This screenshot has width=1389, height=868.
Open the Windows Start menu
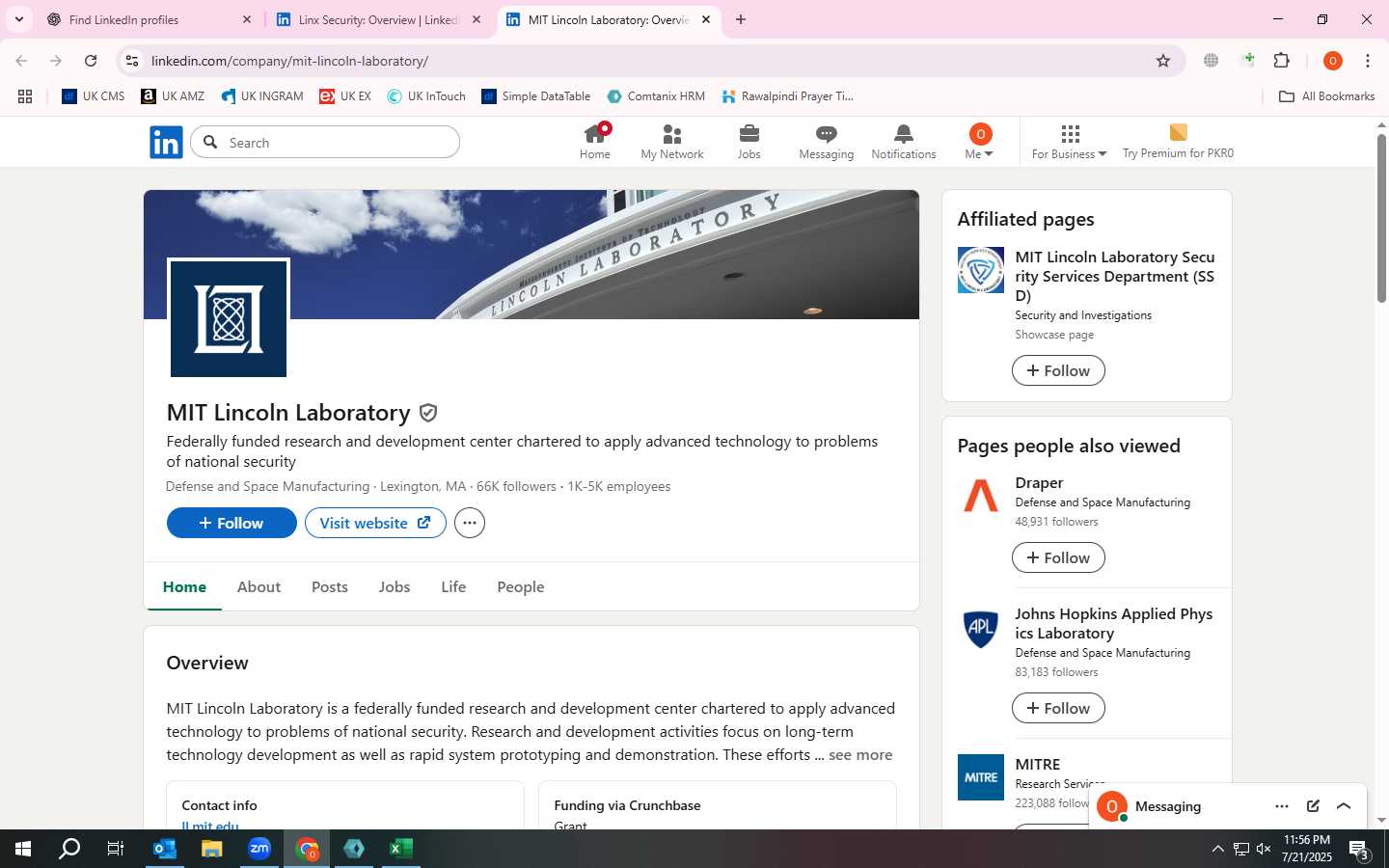pyautogui.click(x=23, y=849)
